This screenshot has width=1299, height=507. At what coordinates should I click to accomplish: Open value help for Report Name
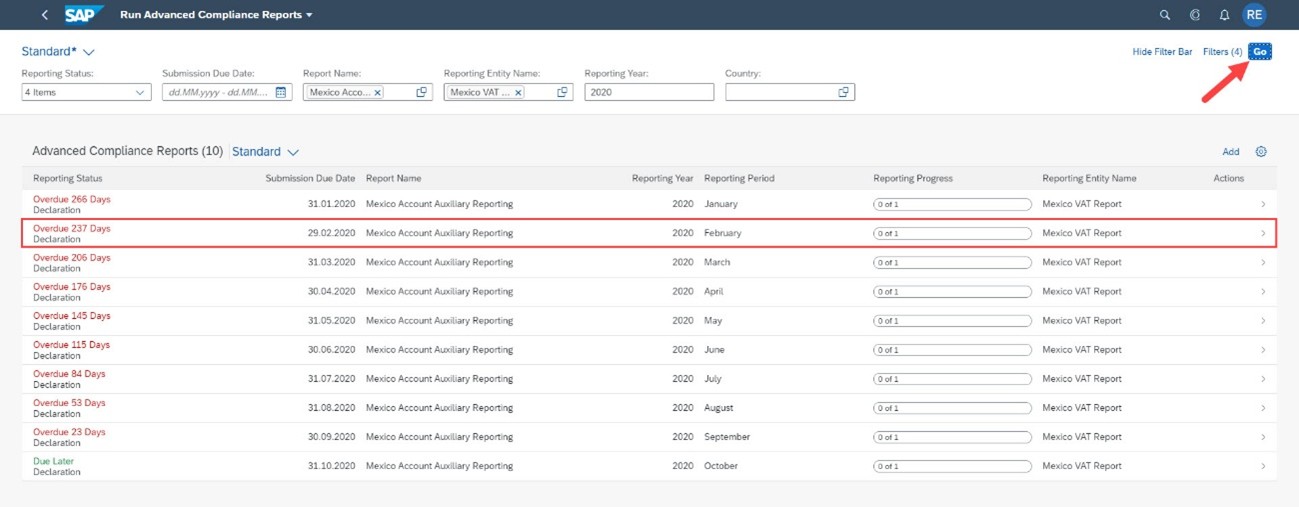(422, 92)
